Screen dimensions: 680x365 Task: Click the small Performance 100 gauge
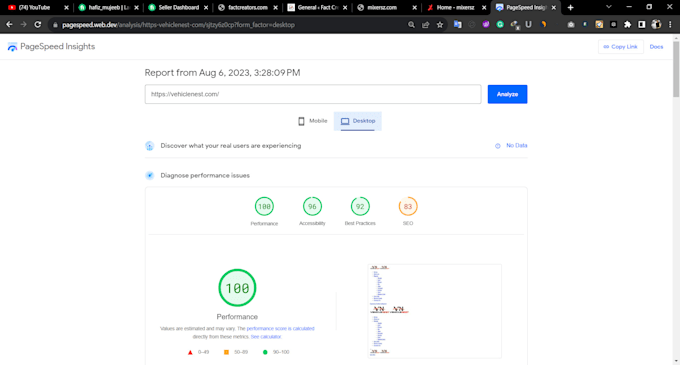tap(264, 207)
